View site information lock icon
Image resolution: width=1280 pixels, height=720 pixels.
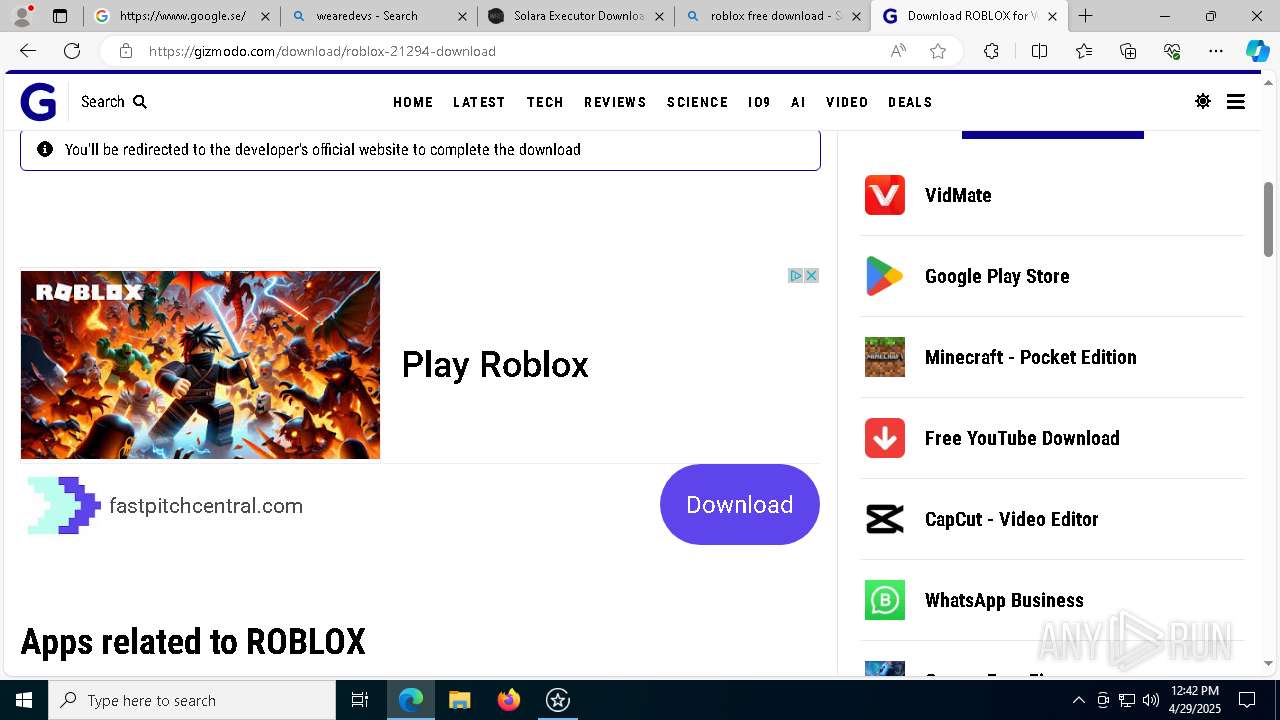tap(125, 51)
